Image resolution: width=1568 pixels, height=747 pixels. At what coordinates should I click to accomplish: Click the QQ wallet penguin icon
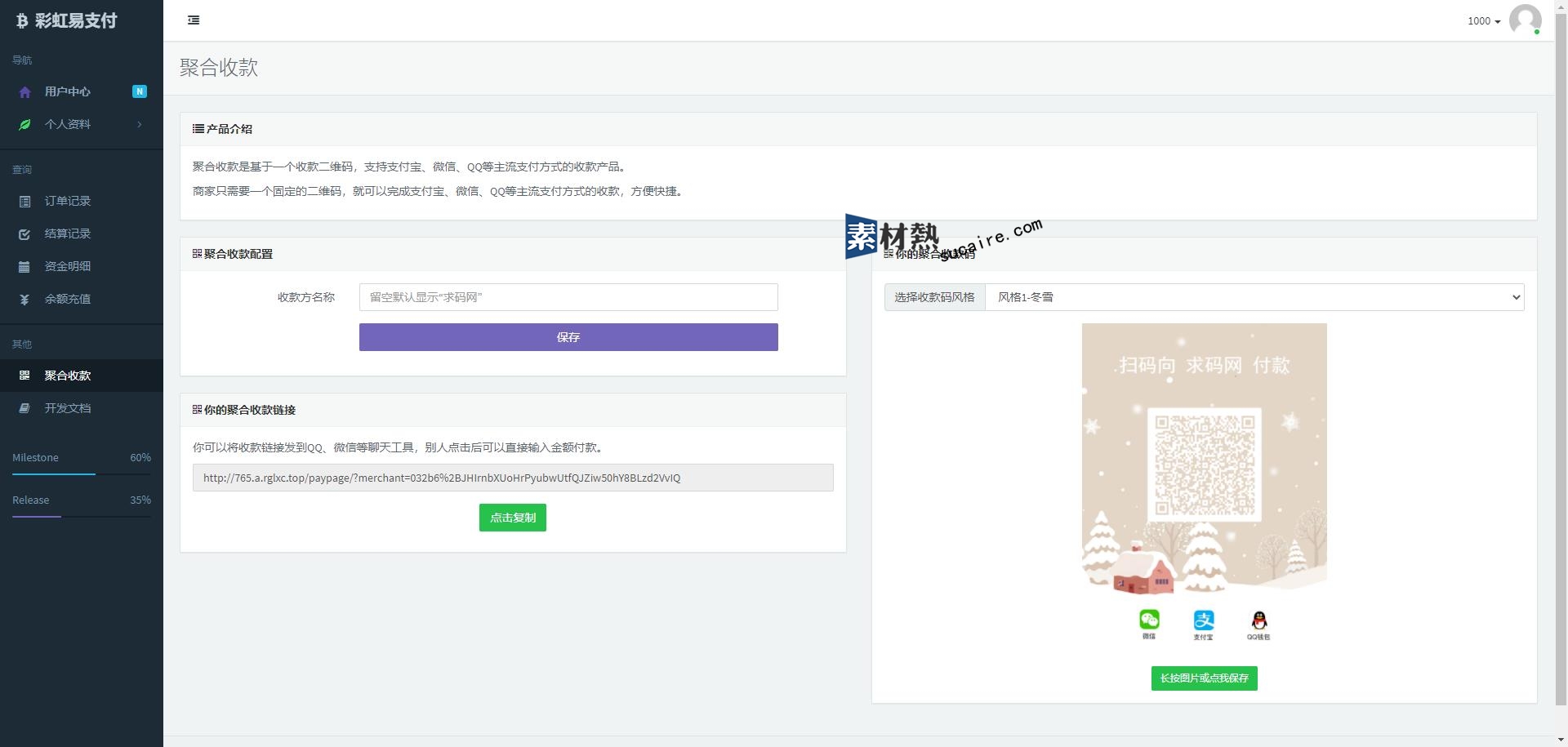pyautogui.click(x=1259, y=620)
